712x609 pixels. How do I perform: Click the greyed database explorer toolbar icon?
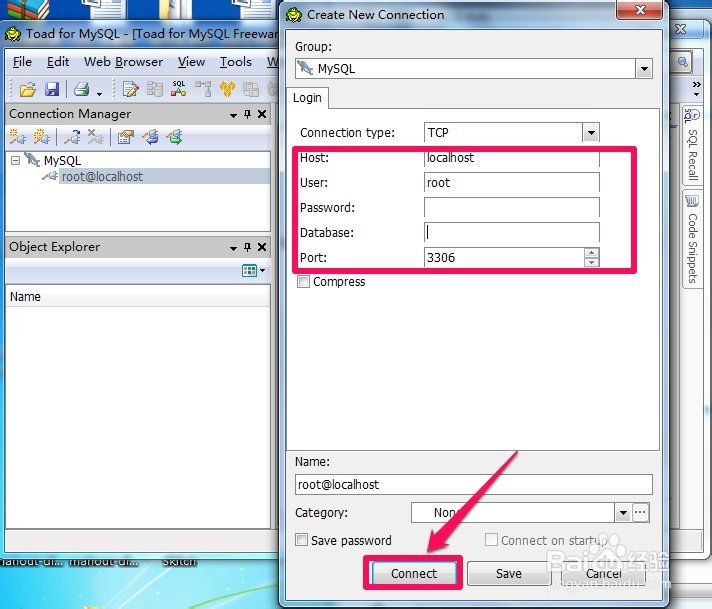click(x=155, y=89)
